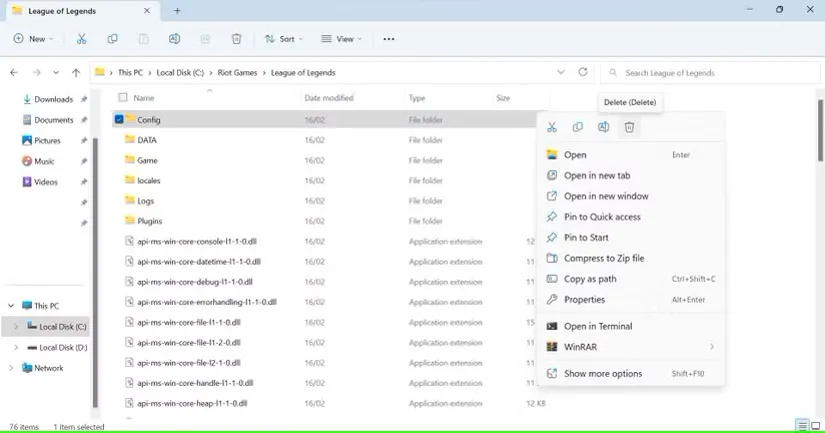Choose Open in new window
Image resolution: width=825 pixels, height=433 pixels.
[630, 196]
